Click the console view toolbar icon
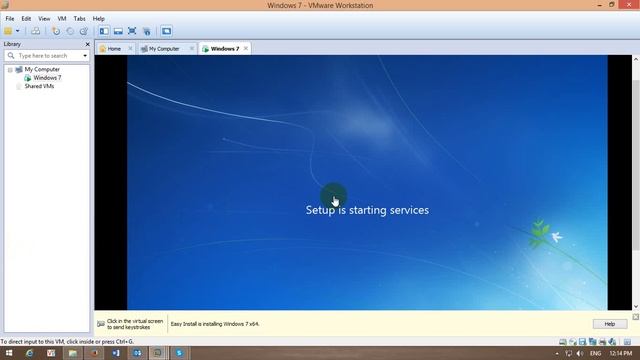This screenshot has width=640, height=360. [x=166, y=31]
